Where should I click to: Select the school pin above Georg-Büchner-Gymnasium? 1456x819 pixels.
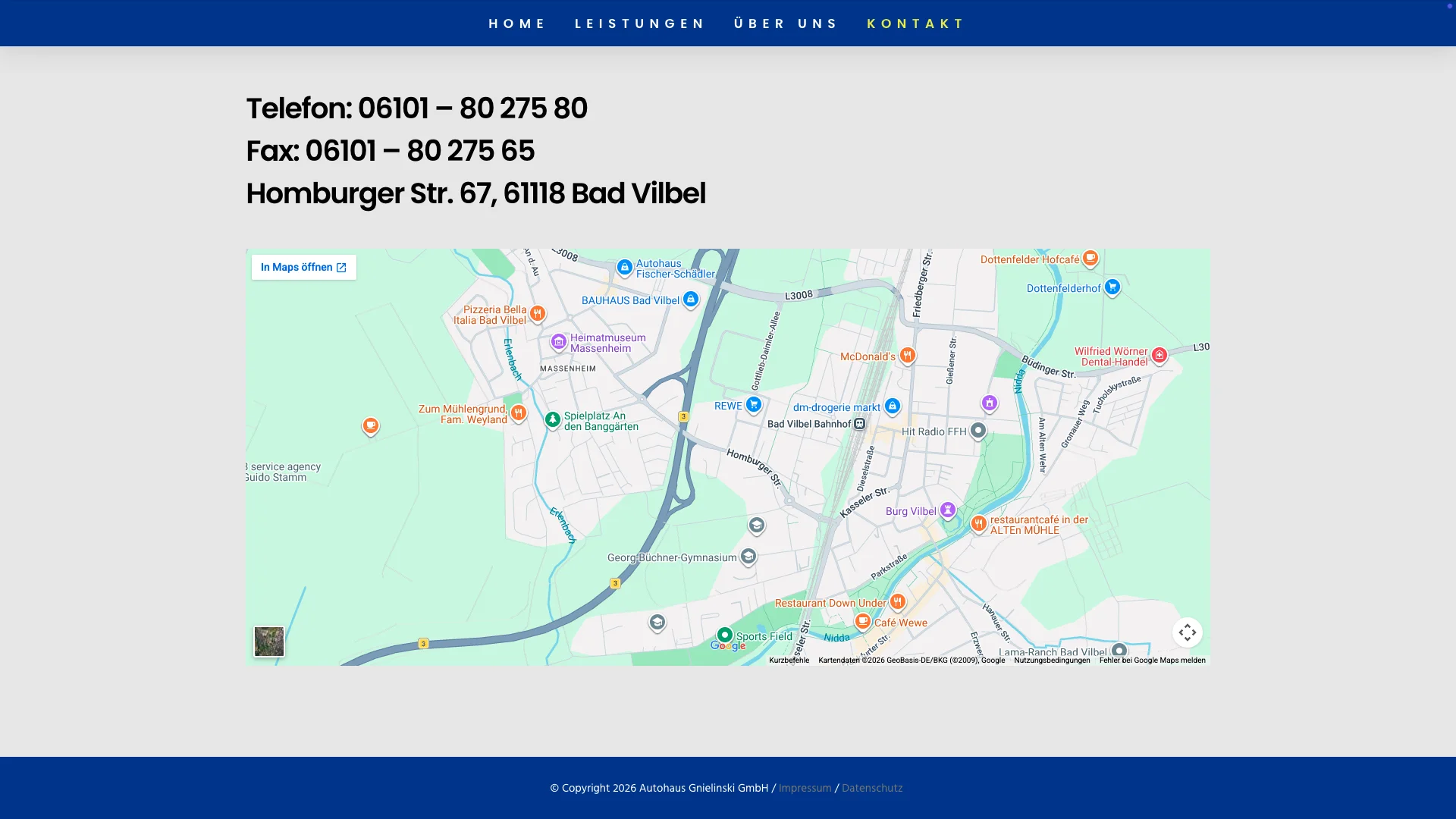[757, 526]
